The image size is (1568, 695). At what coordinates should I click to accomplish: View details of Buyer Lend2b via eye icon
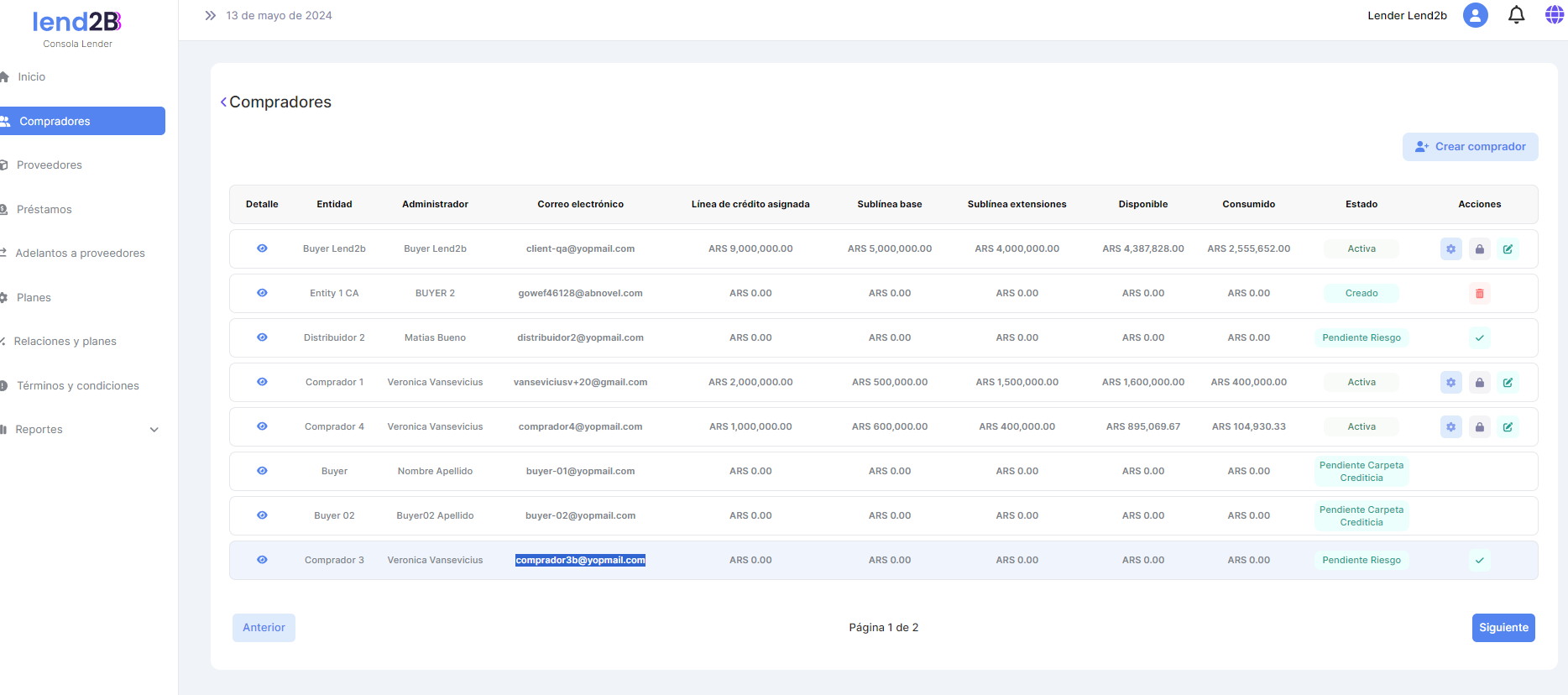262,248
